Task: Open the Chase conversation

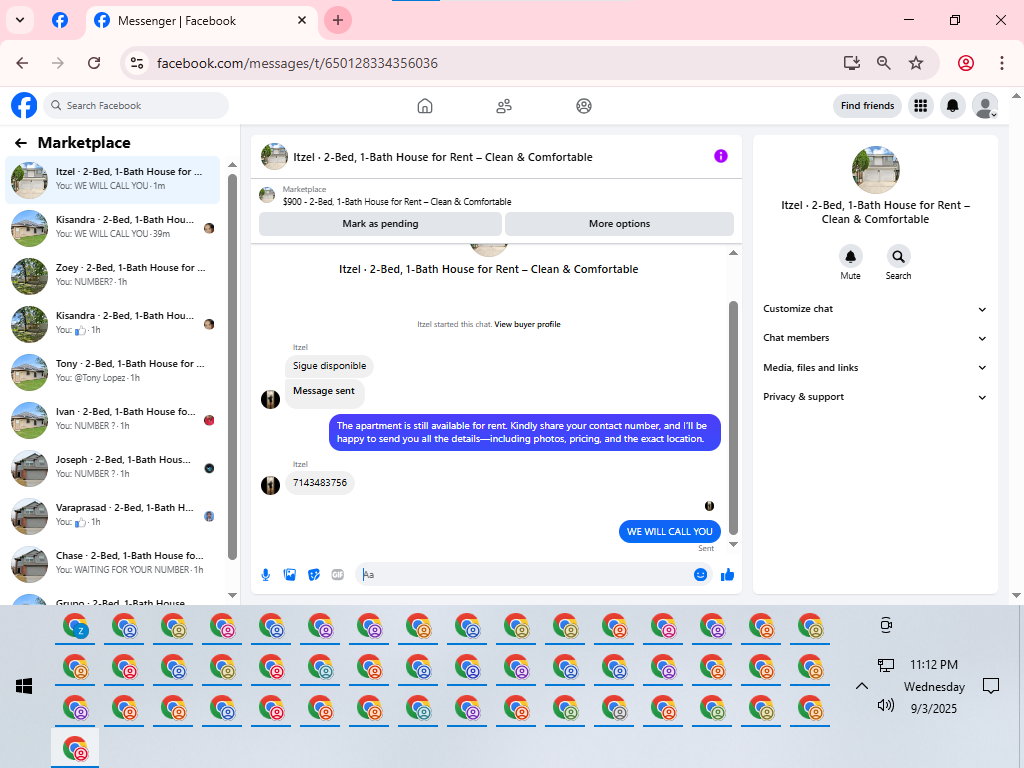Action: click(112, 564)
